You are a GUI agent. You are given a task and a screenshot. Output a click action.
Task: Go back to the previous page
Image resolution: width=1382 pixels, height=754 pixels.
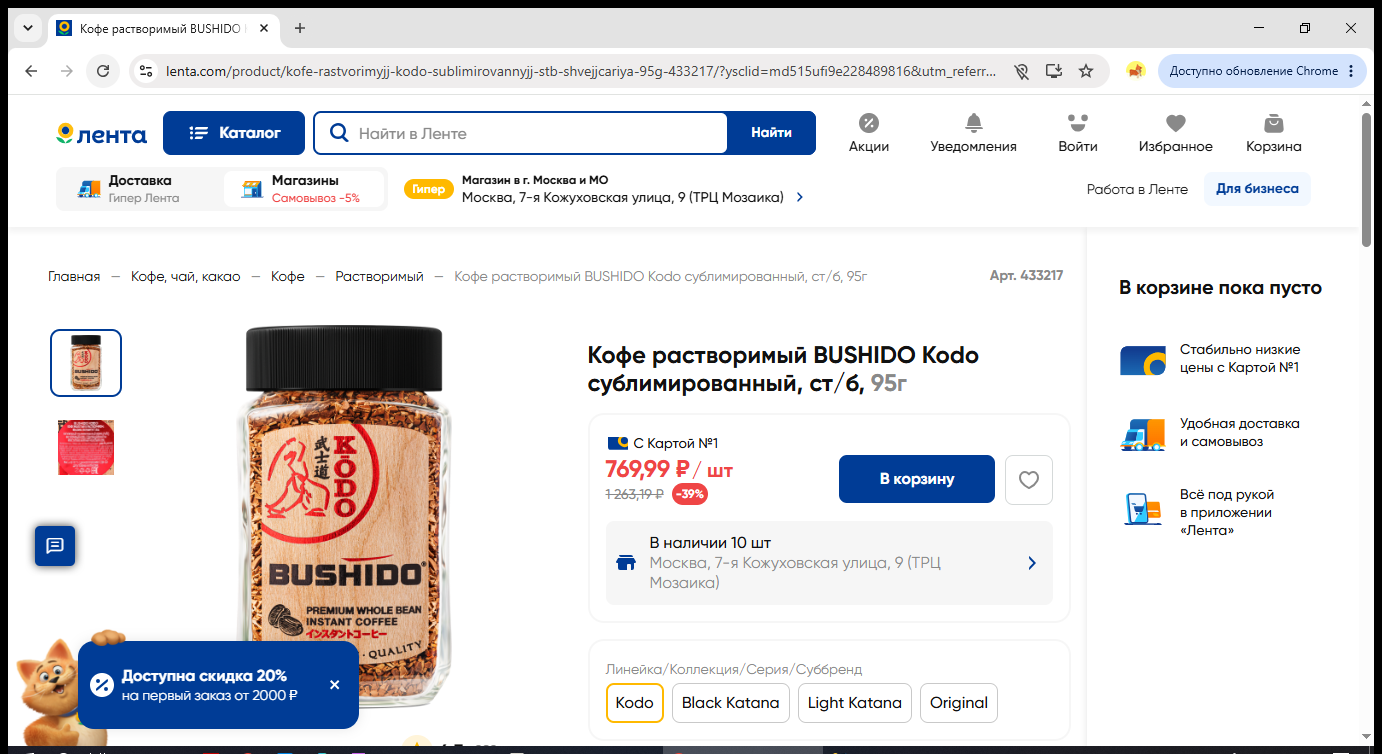click(x=31, y=71)
